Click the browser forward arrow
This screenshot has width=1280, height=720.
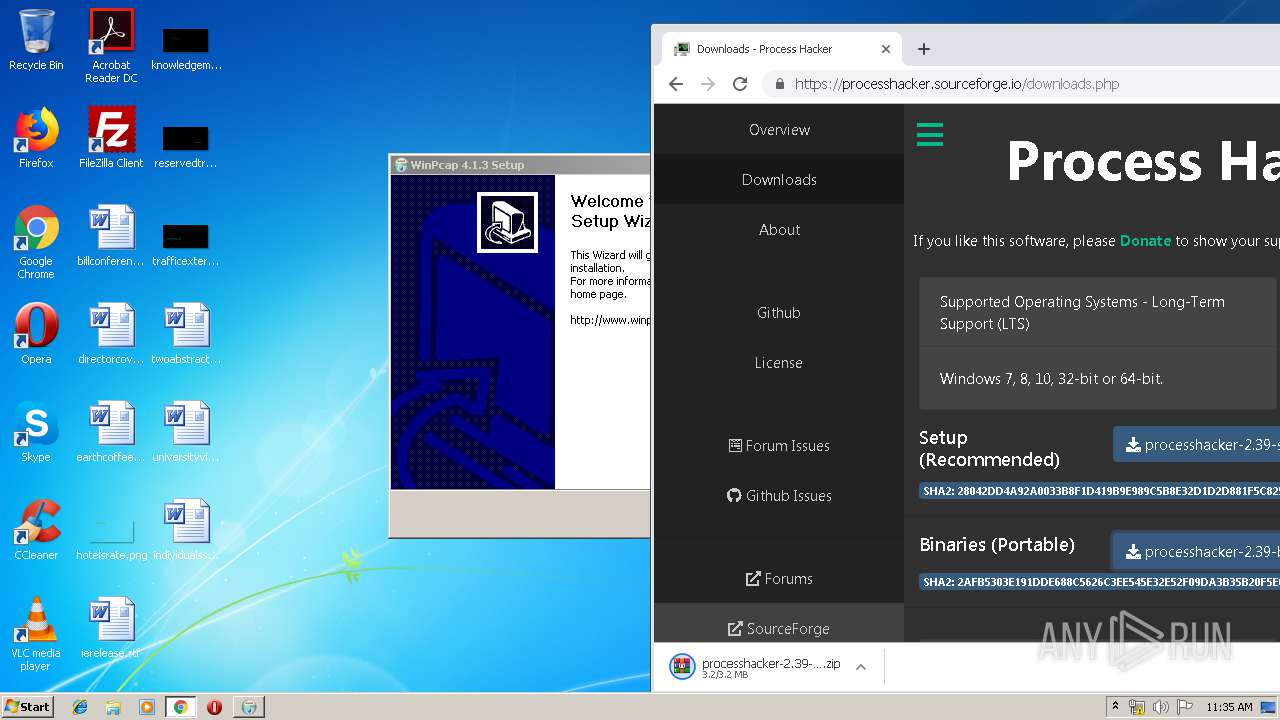[x=708, y=84]
